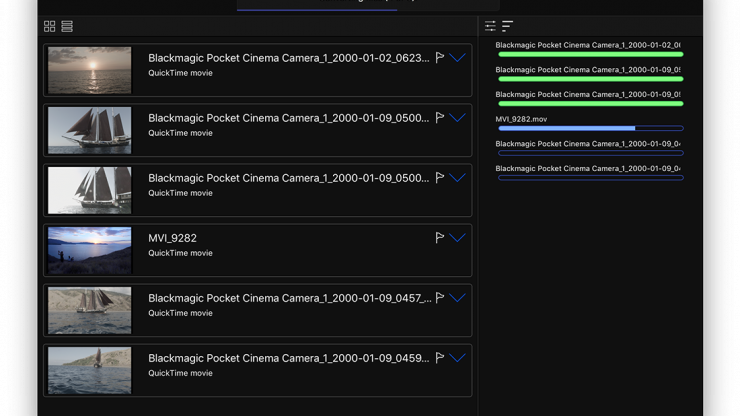Expand details for the MVI_9282 clip
Viewport: 740px width, 416px height.
point(458,238)
